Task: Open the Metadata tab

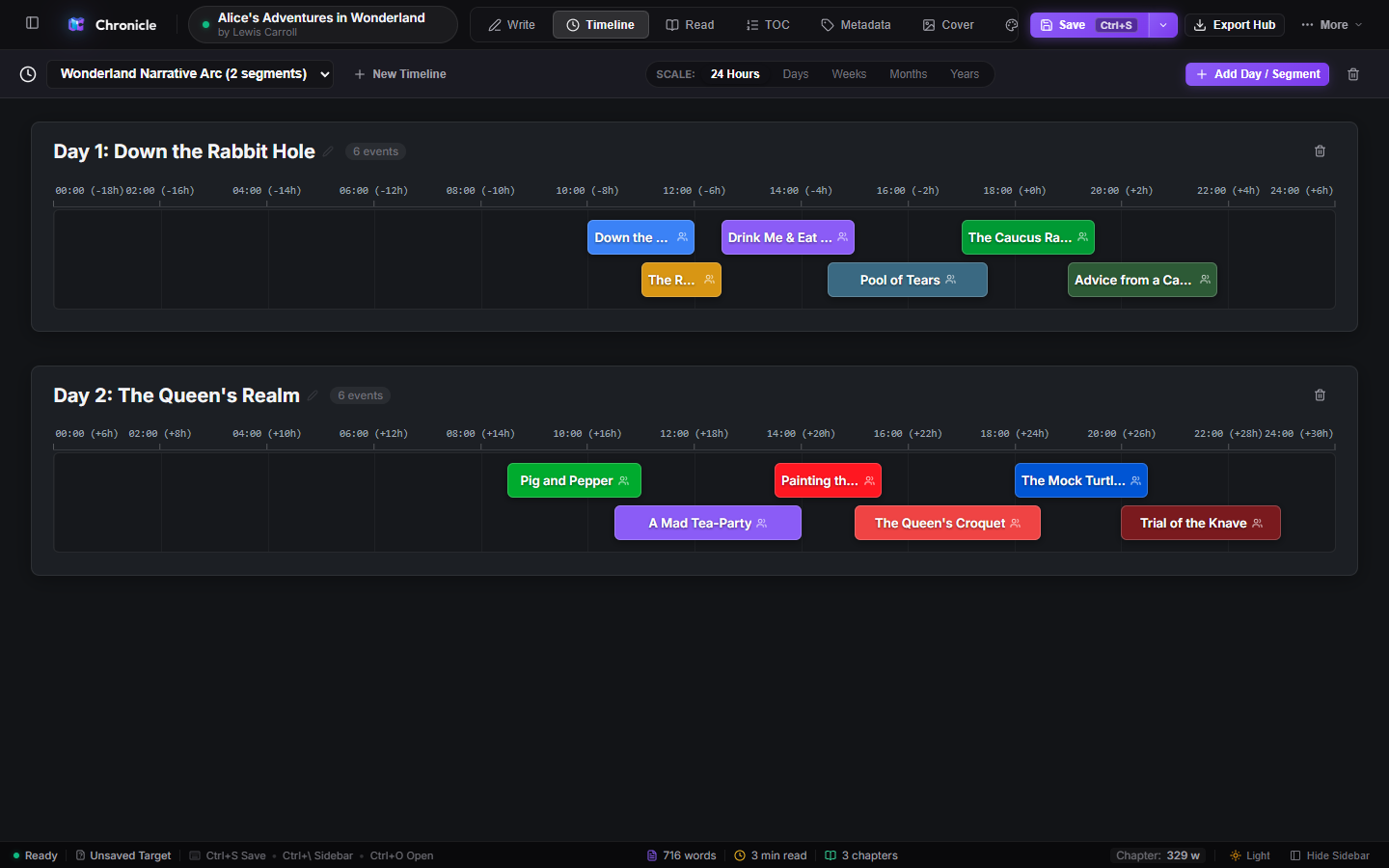Action: pyautogui.click(x=856, y=25)
